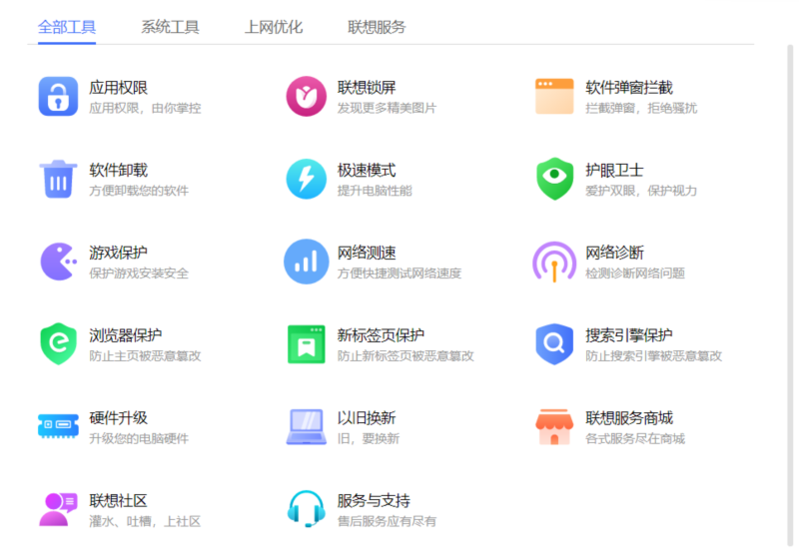Click description 发现更多精美图片
799x548 pixels.
387,108
